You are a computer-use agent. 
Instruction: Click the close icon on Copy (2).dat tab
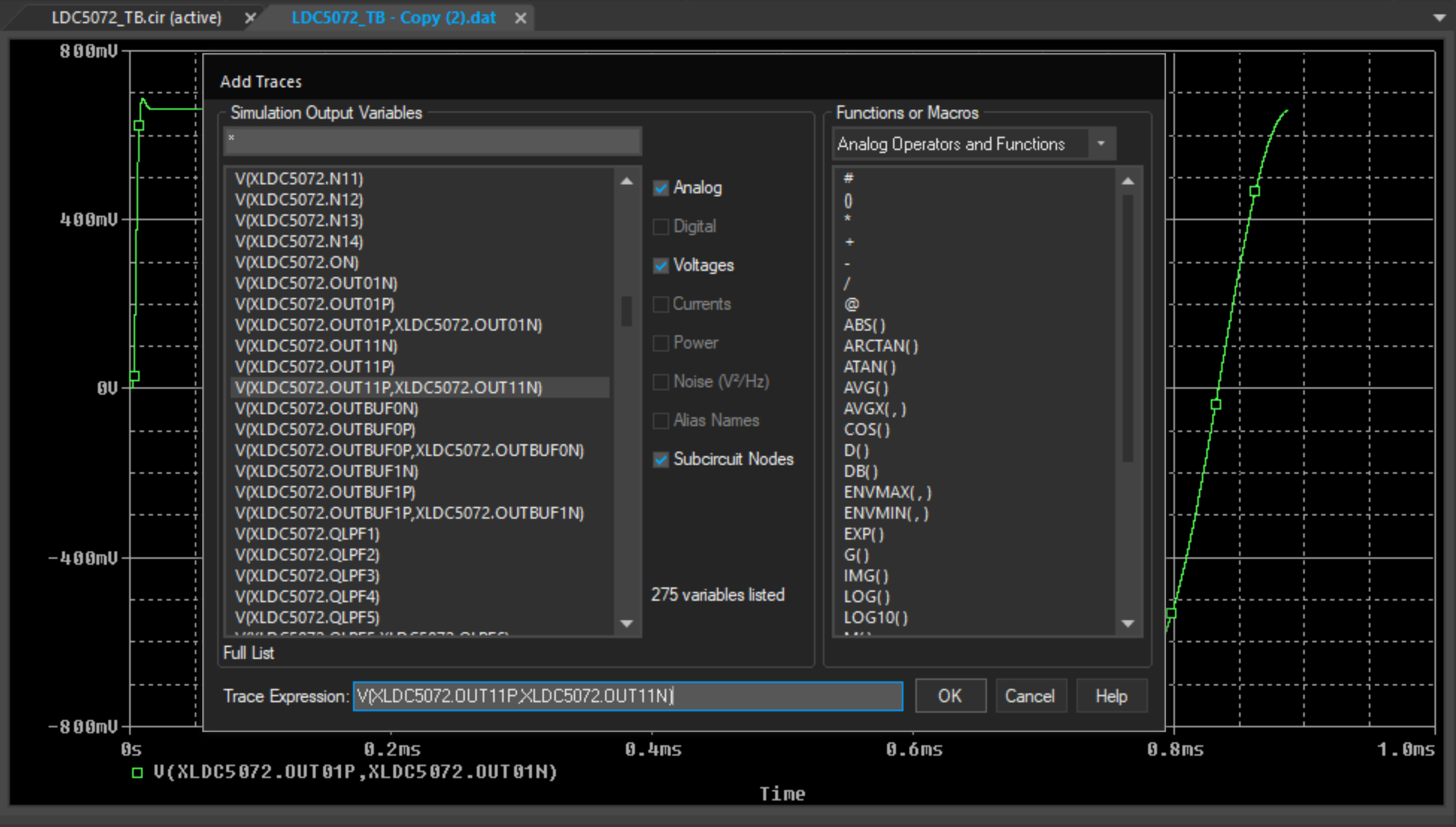519,17
